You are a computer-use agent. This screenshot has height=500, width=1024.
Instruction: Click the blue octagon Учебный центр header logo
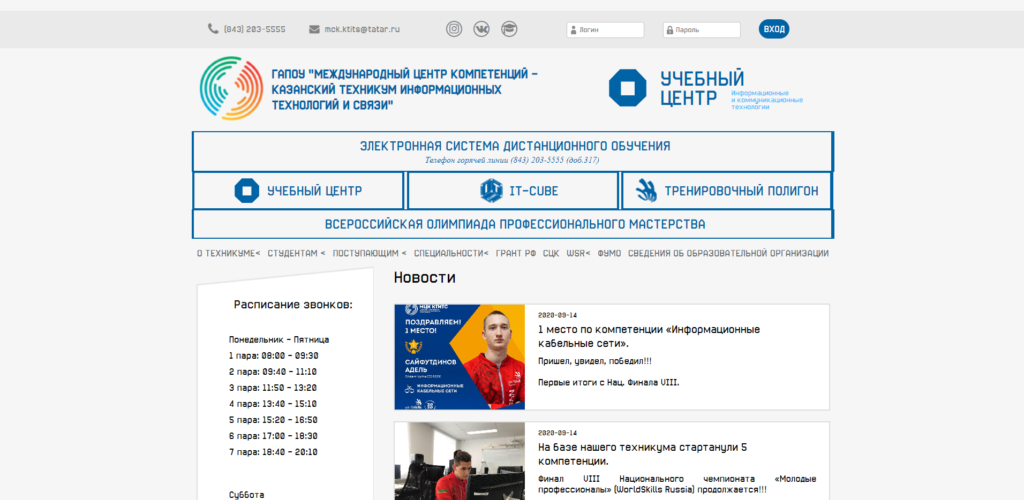(628, 87)
